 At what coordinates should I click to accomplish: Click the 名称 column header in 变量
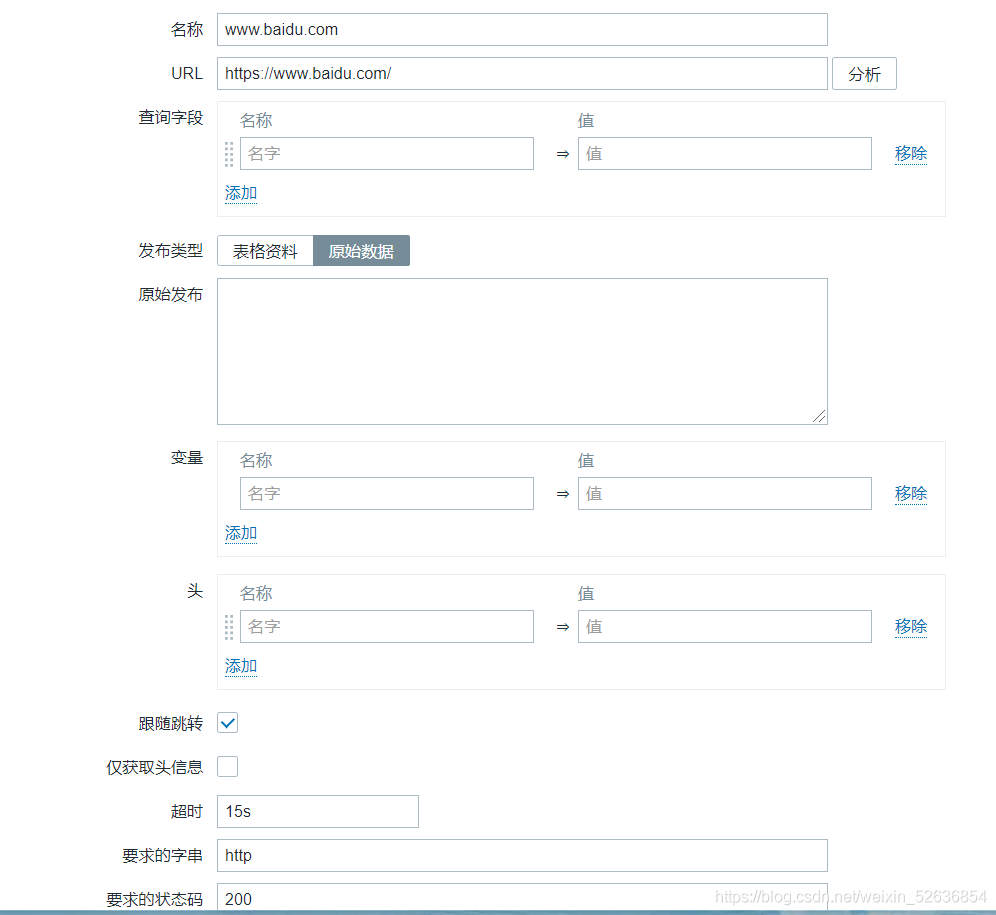pos(256,461)
